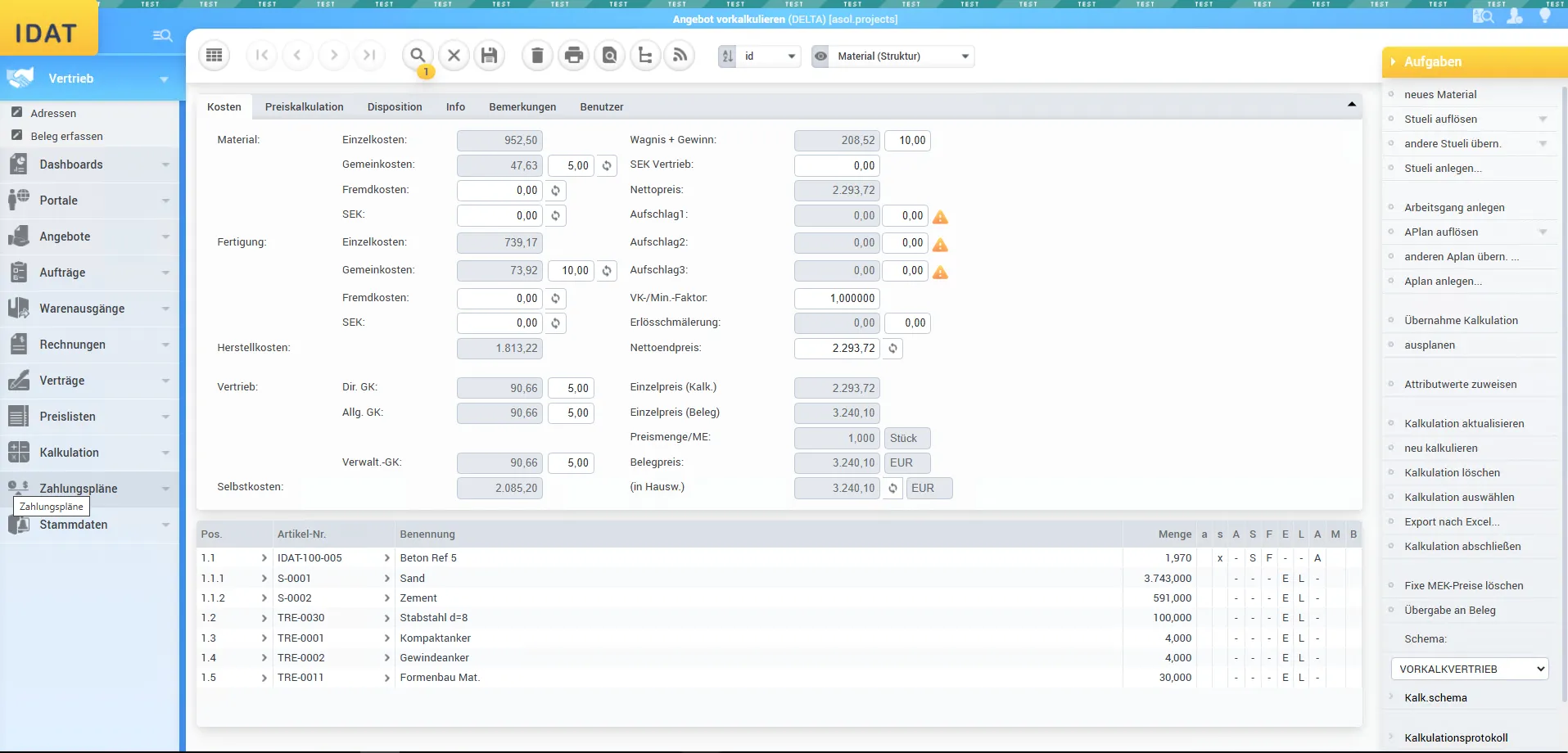The height and width of the screenshot is (753, 1568).
Task: Jump to last record arrow
Action: coord(369,56)
